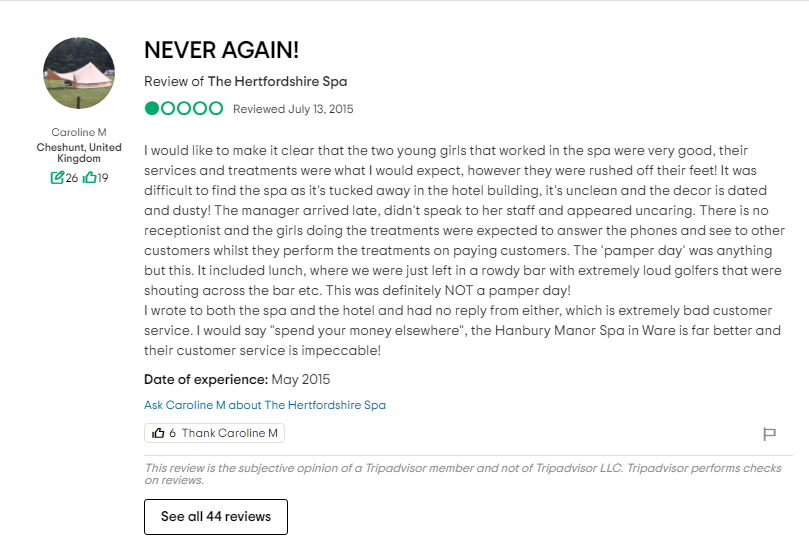Click the filled green rating bubble
Screen dimensions: 809x555
click(152, 108)
